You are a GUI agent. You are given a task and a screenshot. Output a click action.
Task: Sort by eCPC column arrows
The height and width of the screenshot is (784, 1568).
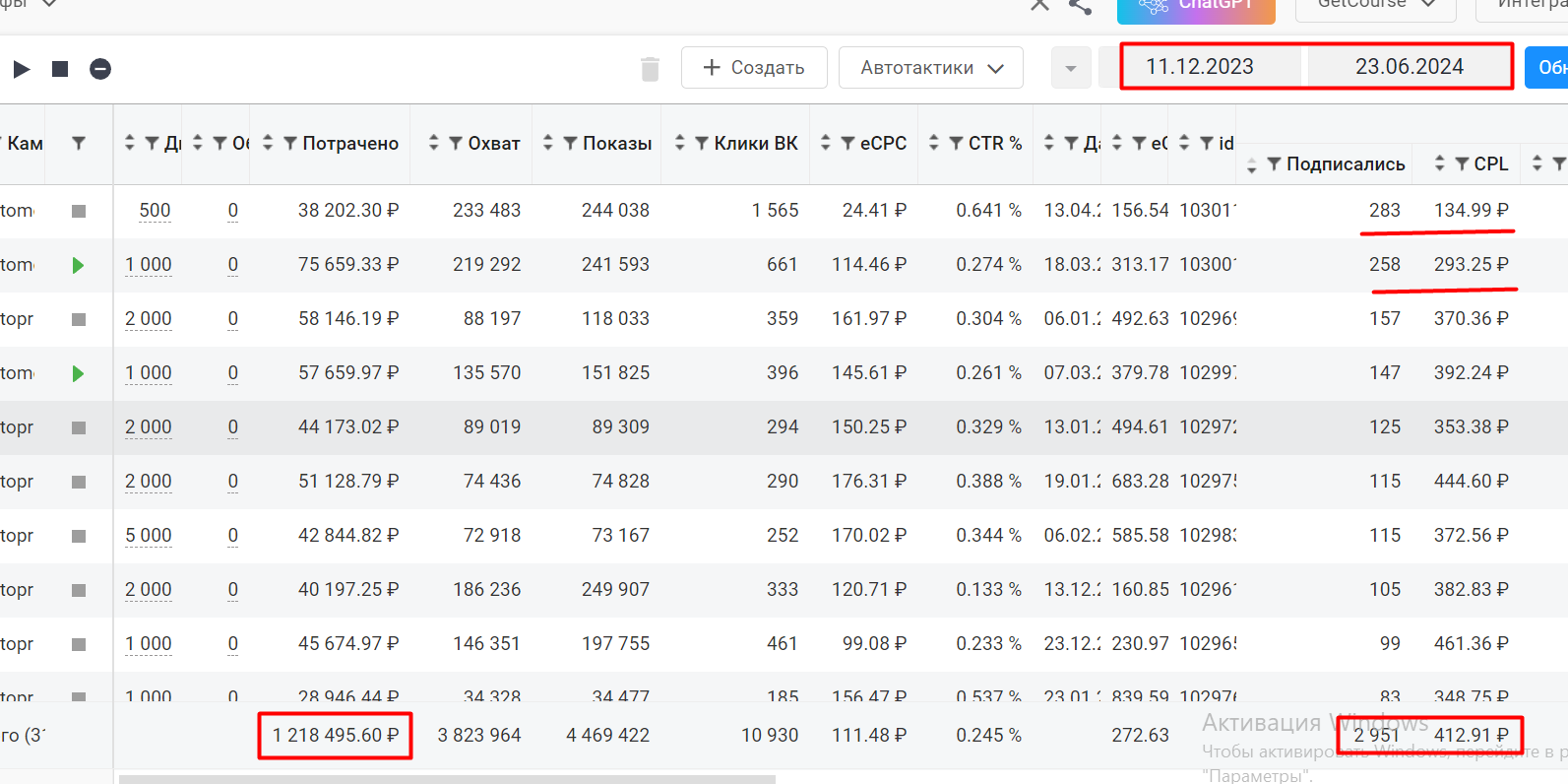[825, 144]
